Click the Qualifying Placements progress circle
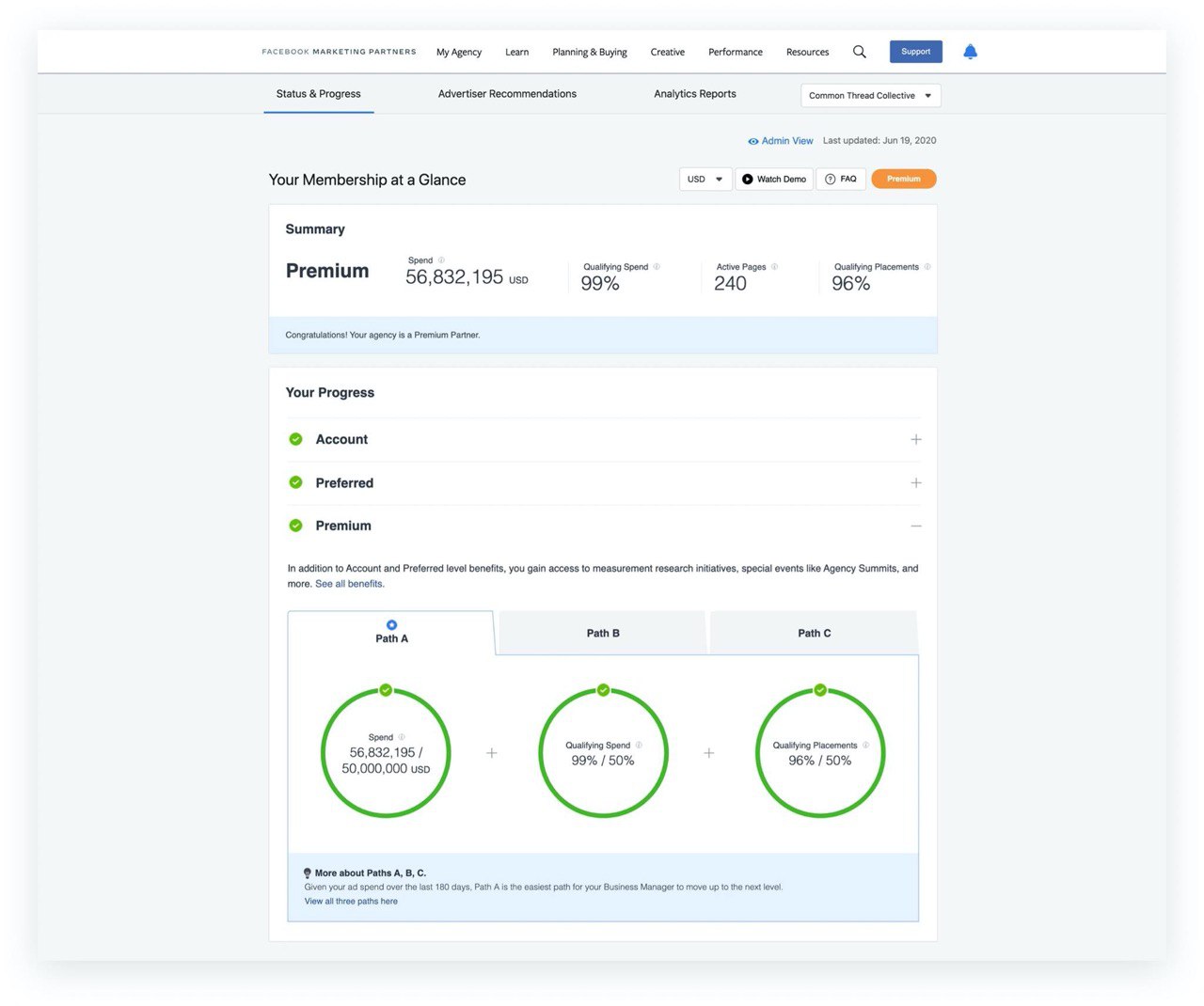 tap(820, 753)
